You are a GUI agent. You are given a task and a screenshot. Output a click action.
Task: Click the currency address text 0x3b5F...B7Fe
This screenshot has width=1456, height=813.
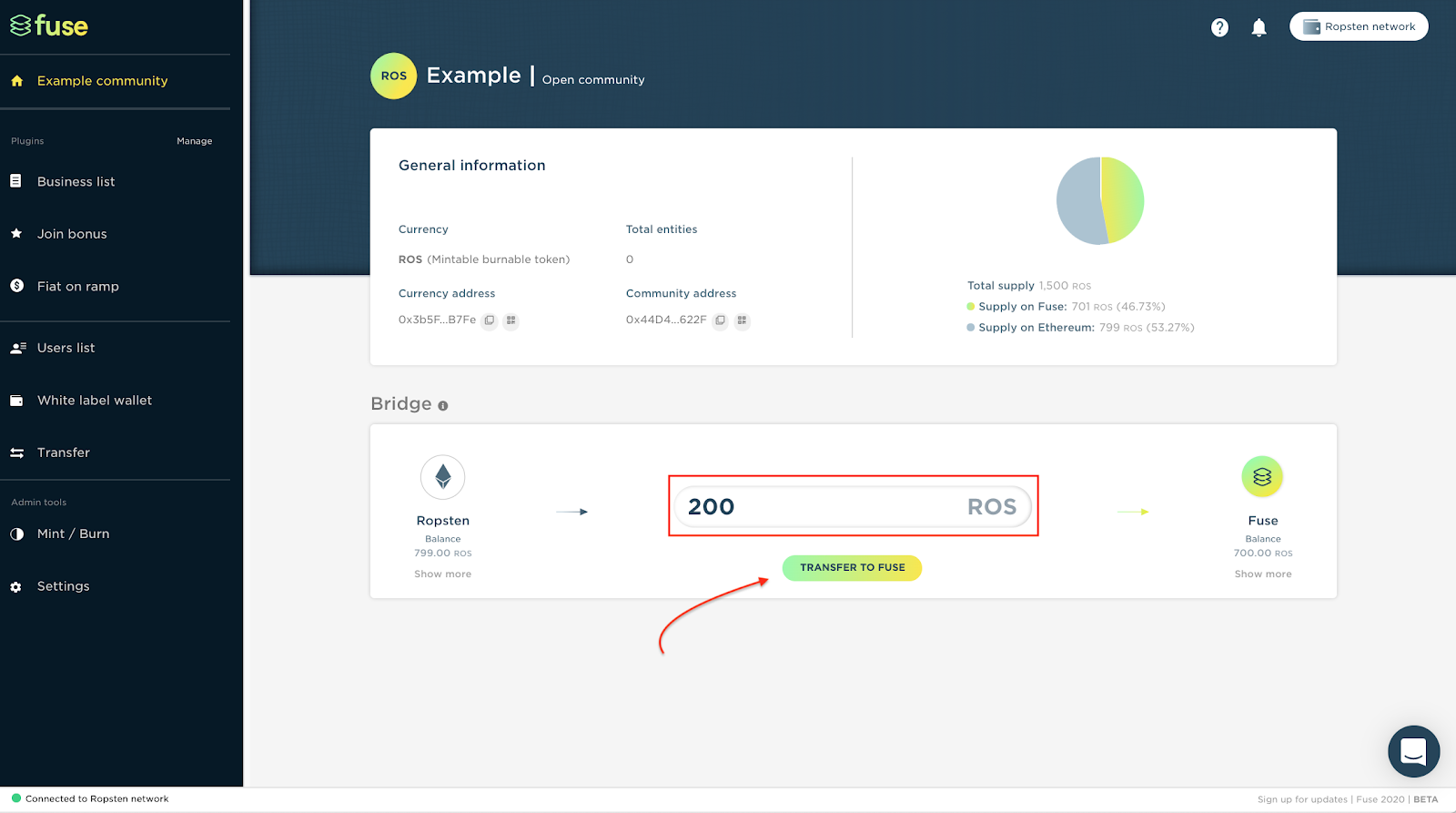coord(437,320)
